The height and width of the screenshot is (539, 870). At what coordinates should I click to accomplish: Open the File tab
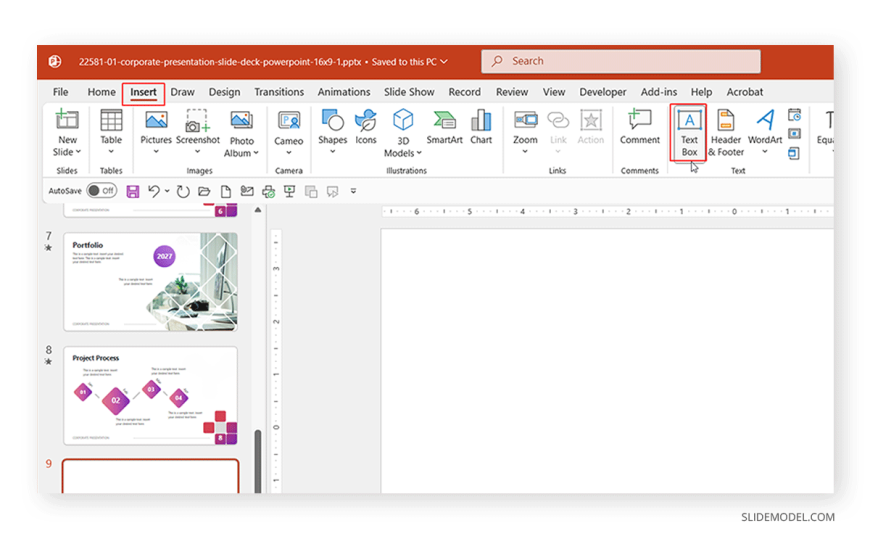pyautogui.click(x=60, y=92)
